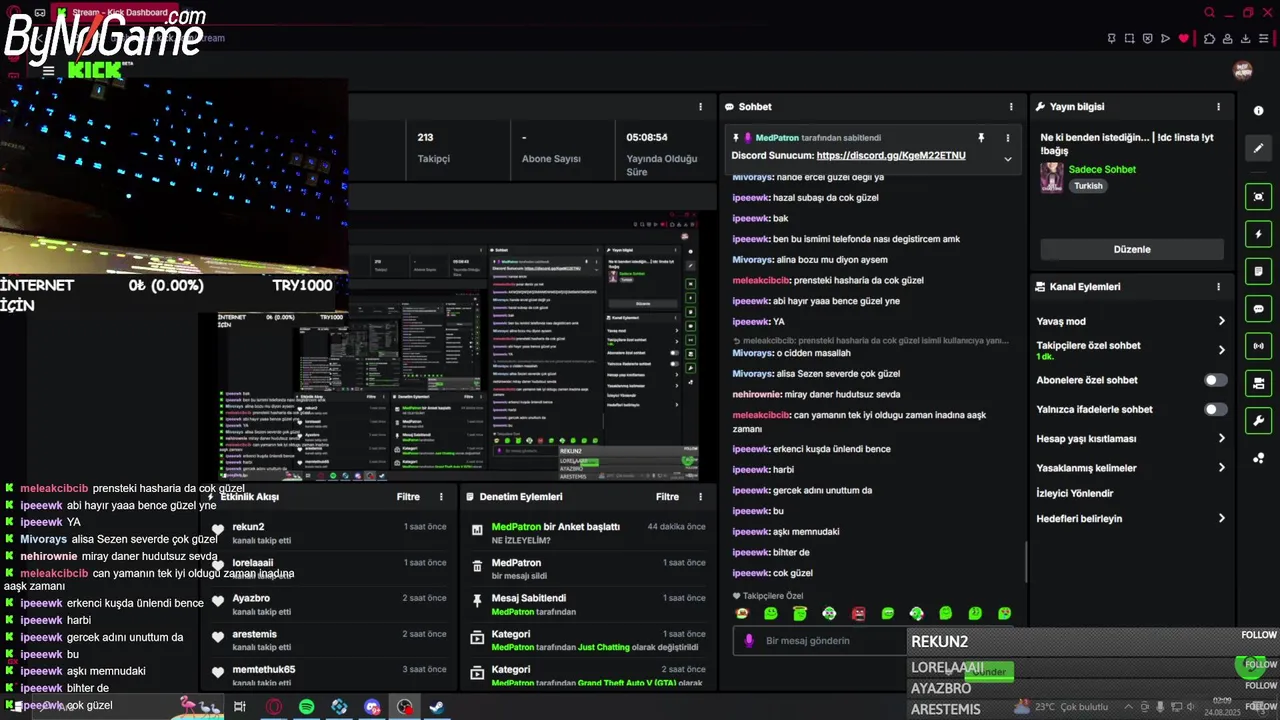Open the Kanal Eylemleri panel three-dot menu
The width and height of the screenshot is (1280, 720).
pyautogui.click(x=1218, y=287)
